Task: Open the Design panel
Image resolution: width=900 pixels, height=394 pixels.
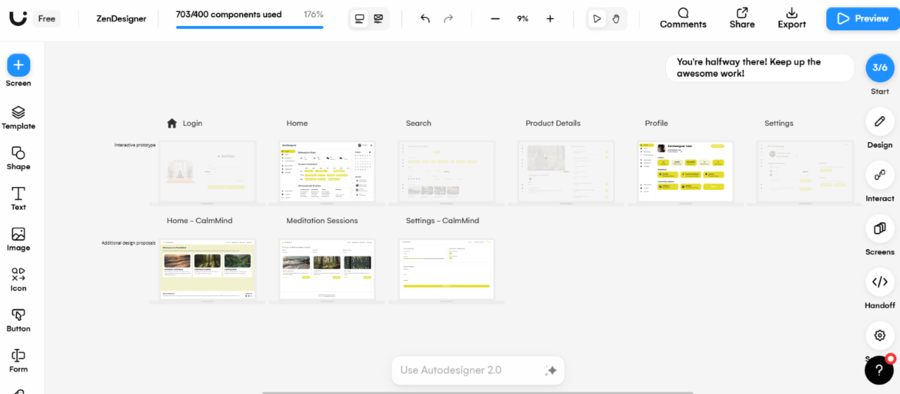Action: (880, 121)
